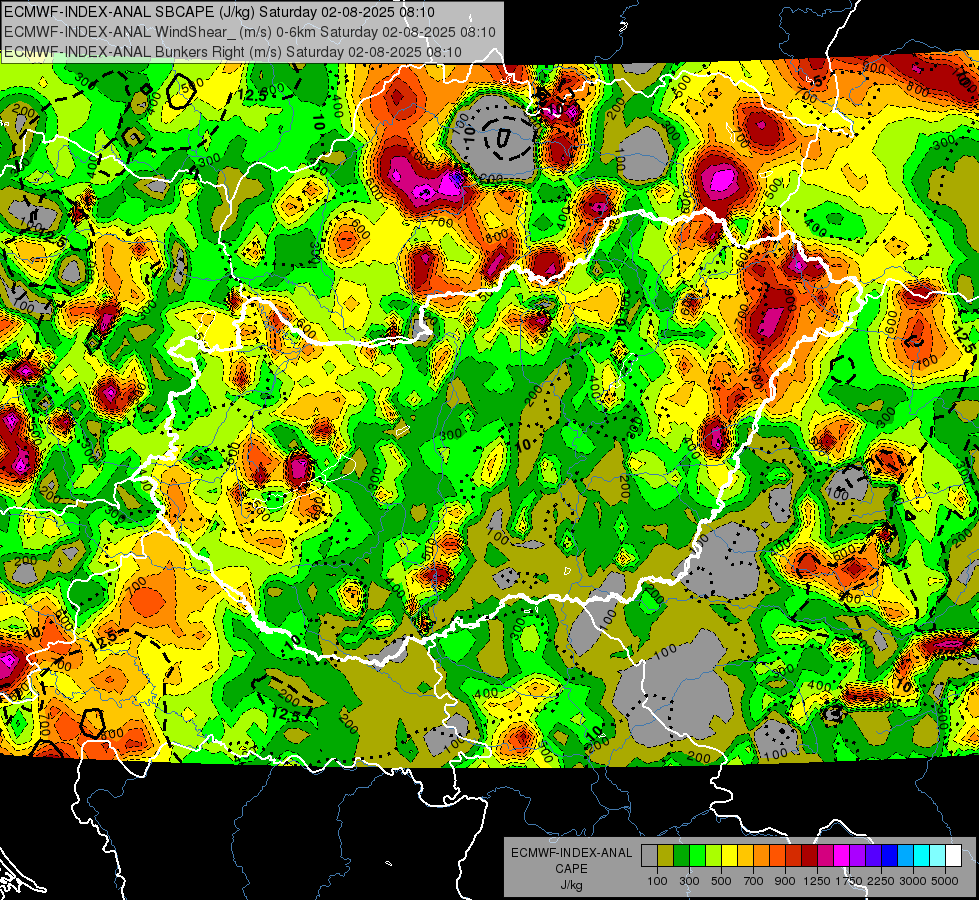Click the 1750 value under the color scale
Viewport: 979px width, 900px height.
point(849,881)
